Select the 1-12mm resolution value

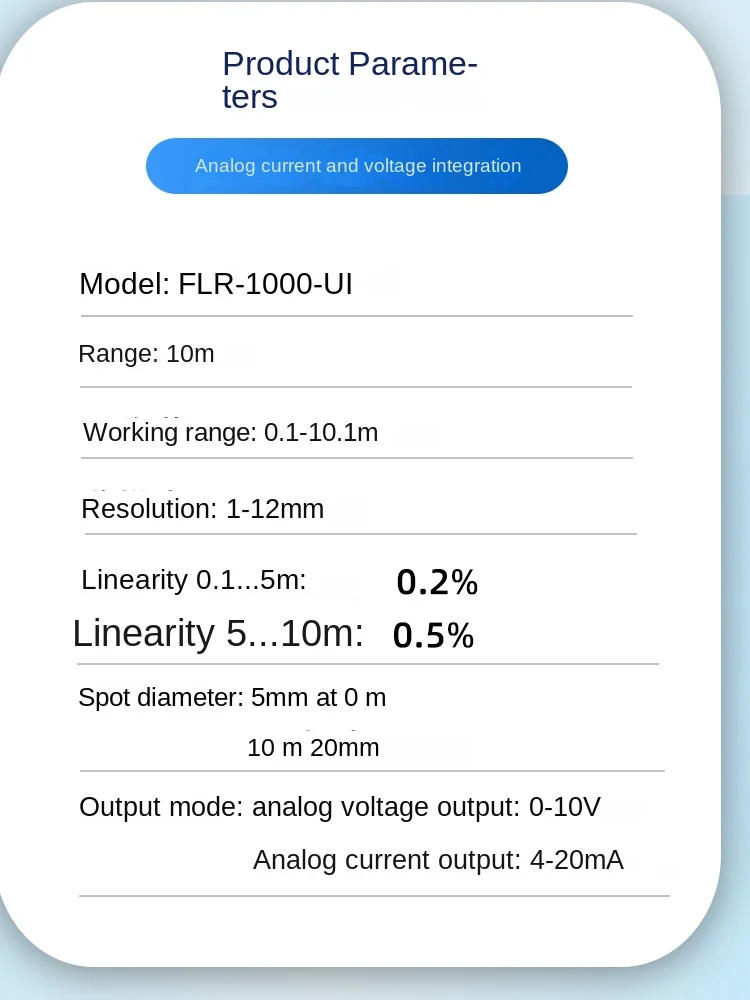[275, 509]
